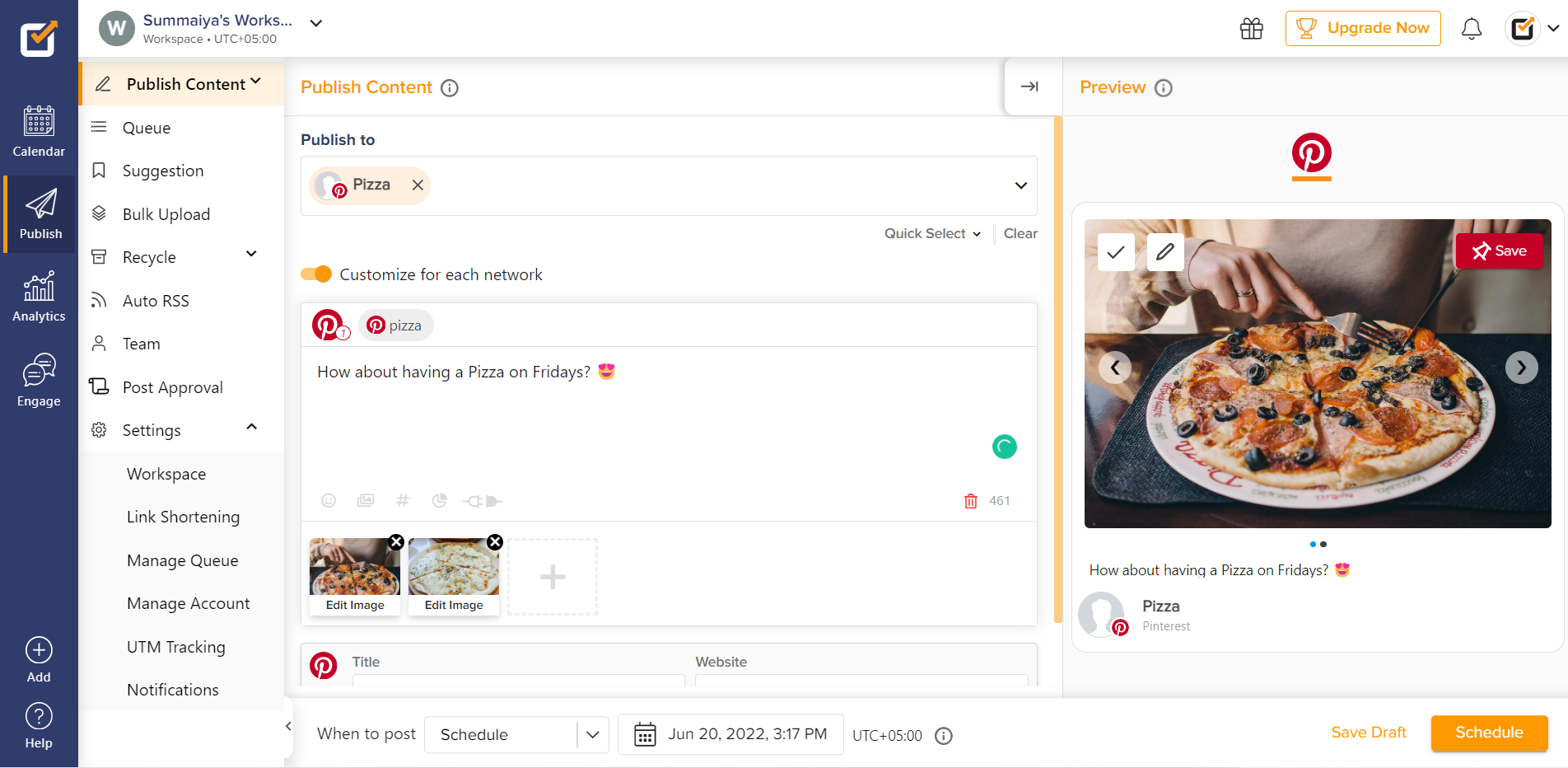1568x768 pixels.
Task: Open the emoji picker in the composer
Action: [x=329, y=500]
